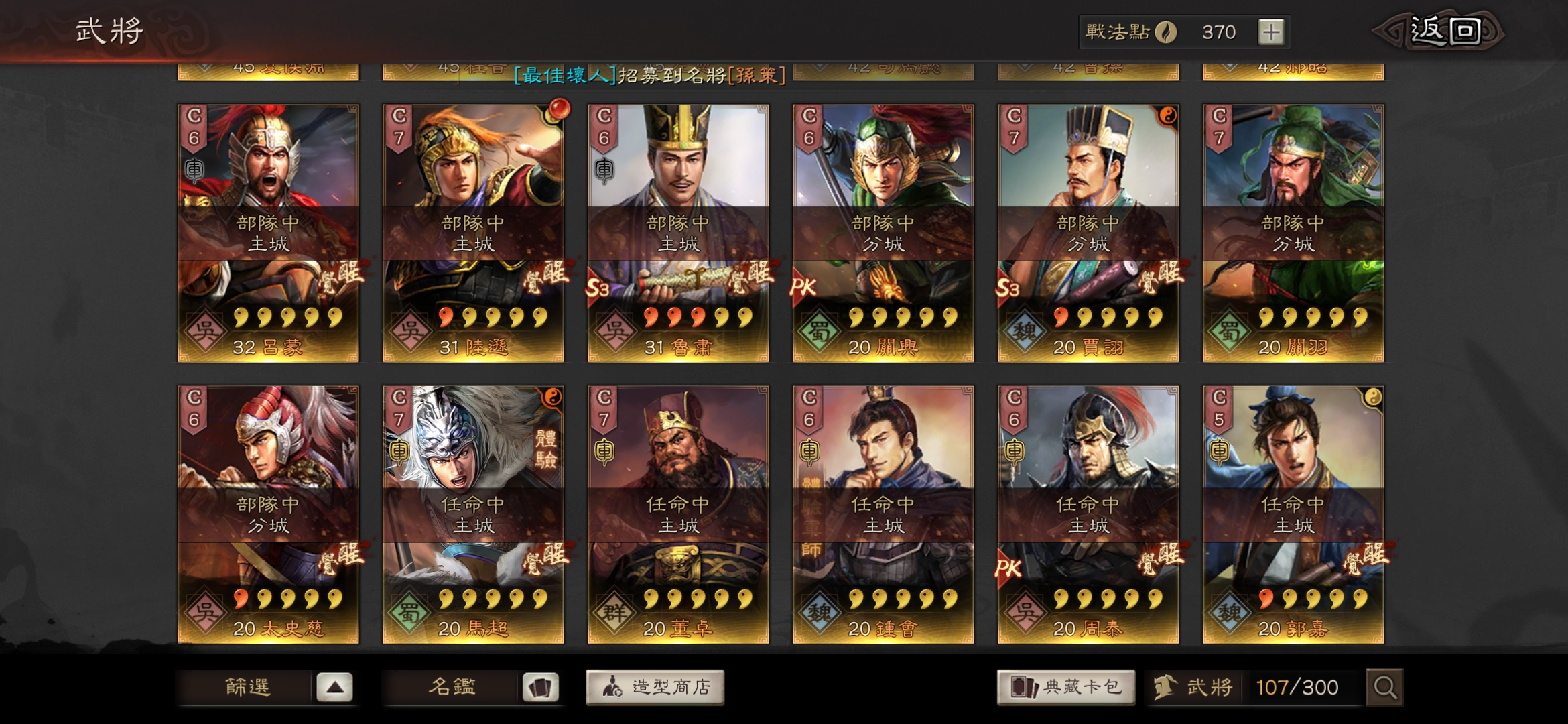The image size is (1568, 724).
Task: Click the 戰法點 flame icon
Action: (1166, 32)
